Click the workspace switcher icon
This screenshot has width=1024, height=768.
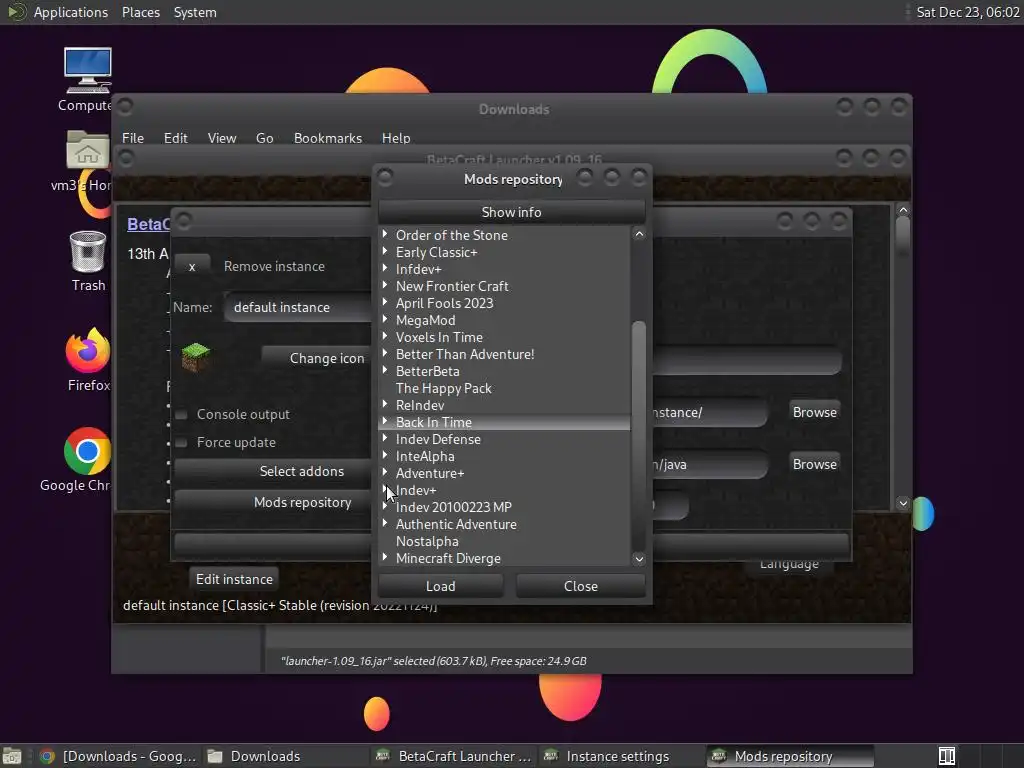tap(946, 756)
